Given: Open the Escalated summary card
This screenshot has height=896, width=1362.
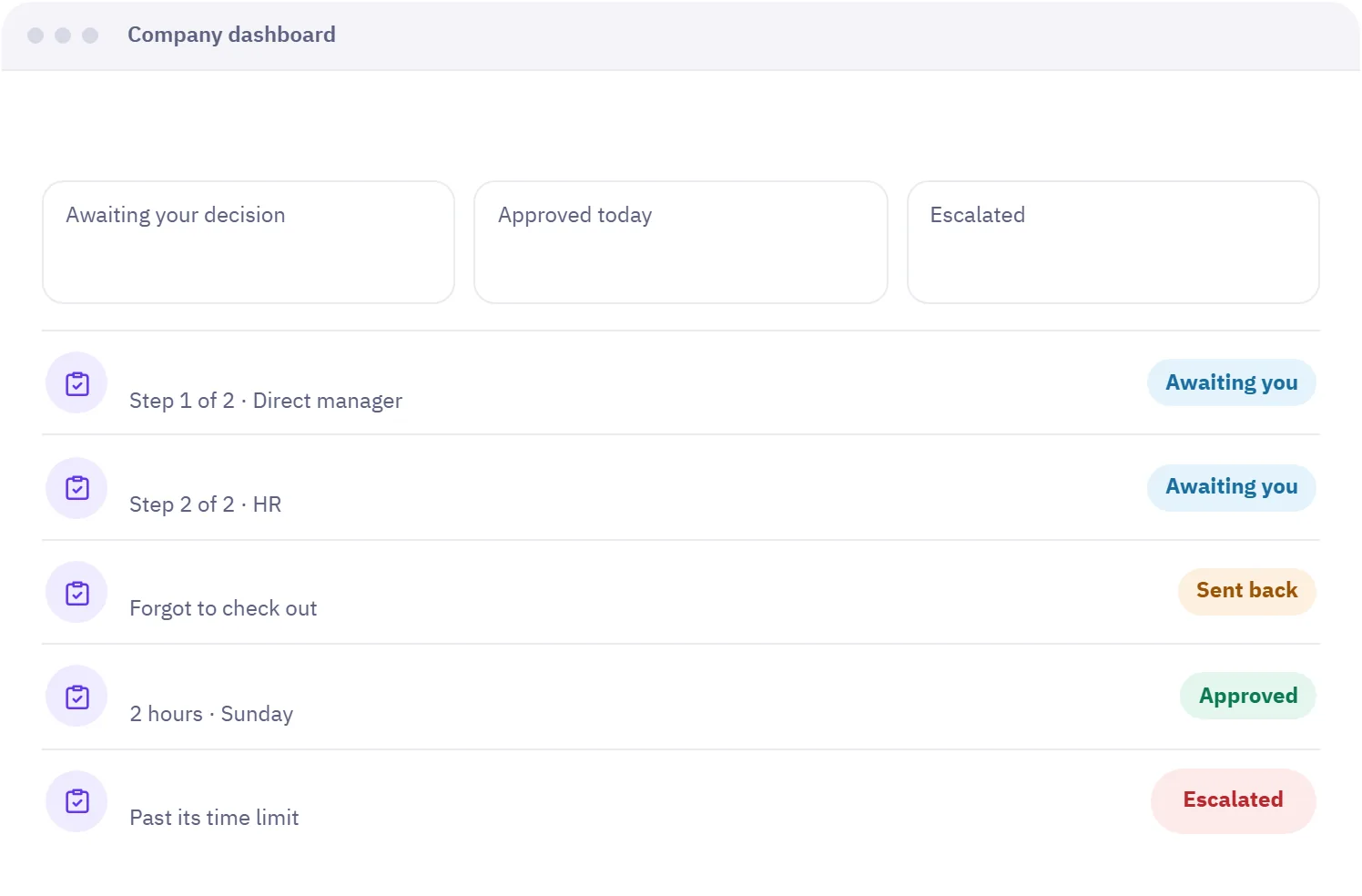Looking at the screenshot, I should tap(1113, 242).
